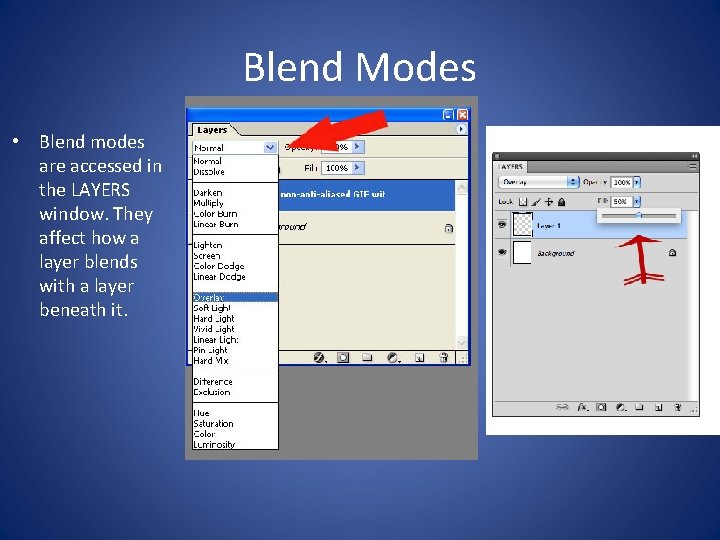Click trash delete icon in left Layers panel

click(444, 357)
